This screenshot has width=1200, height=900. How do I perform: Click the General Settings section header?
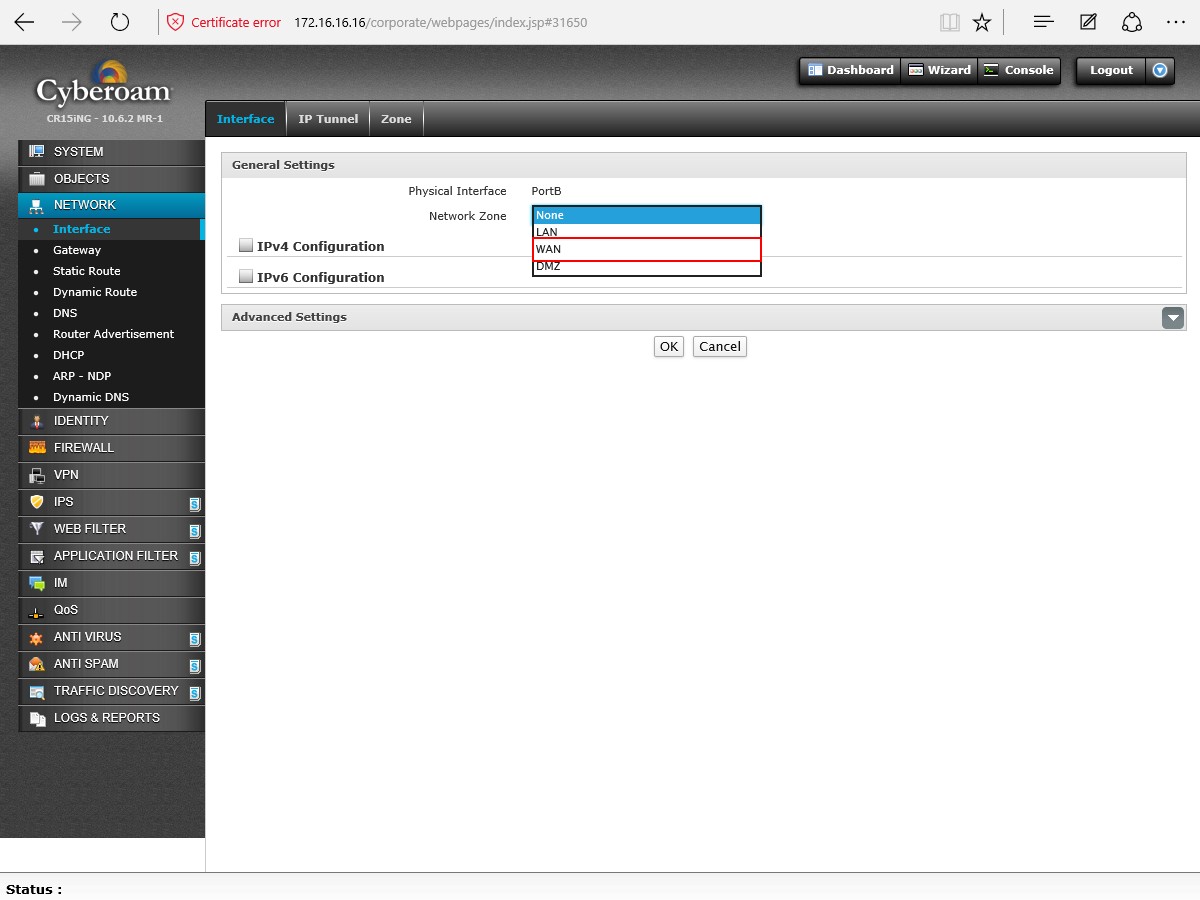point(704,165)
